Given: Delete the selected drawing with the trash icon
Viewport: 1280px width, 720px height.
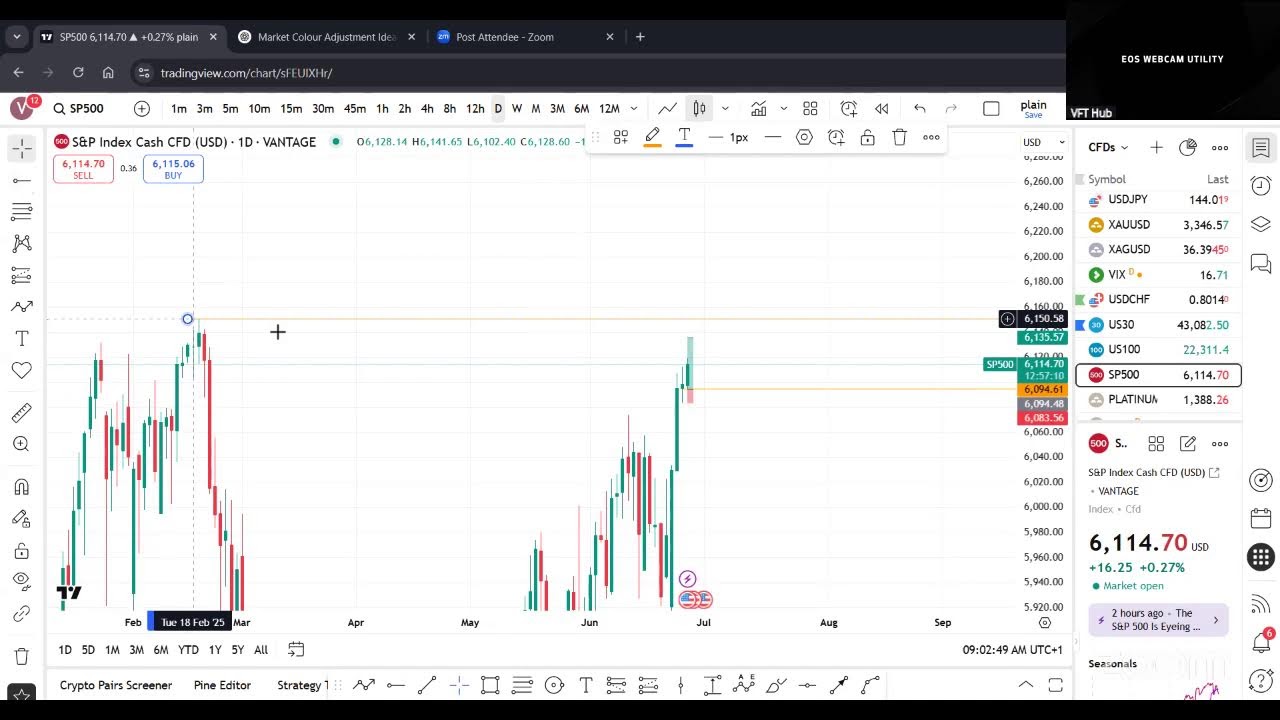Looking at the screenshot, I should point(899,137).
